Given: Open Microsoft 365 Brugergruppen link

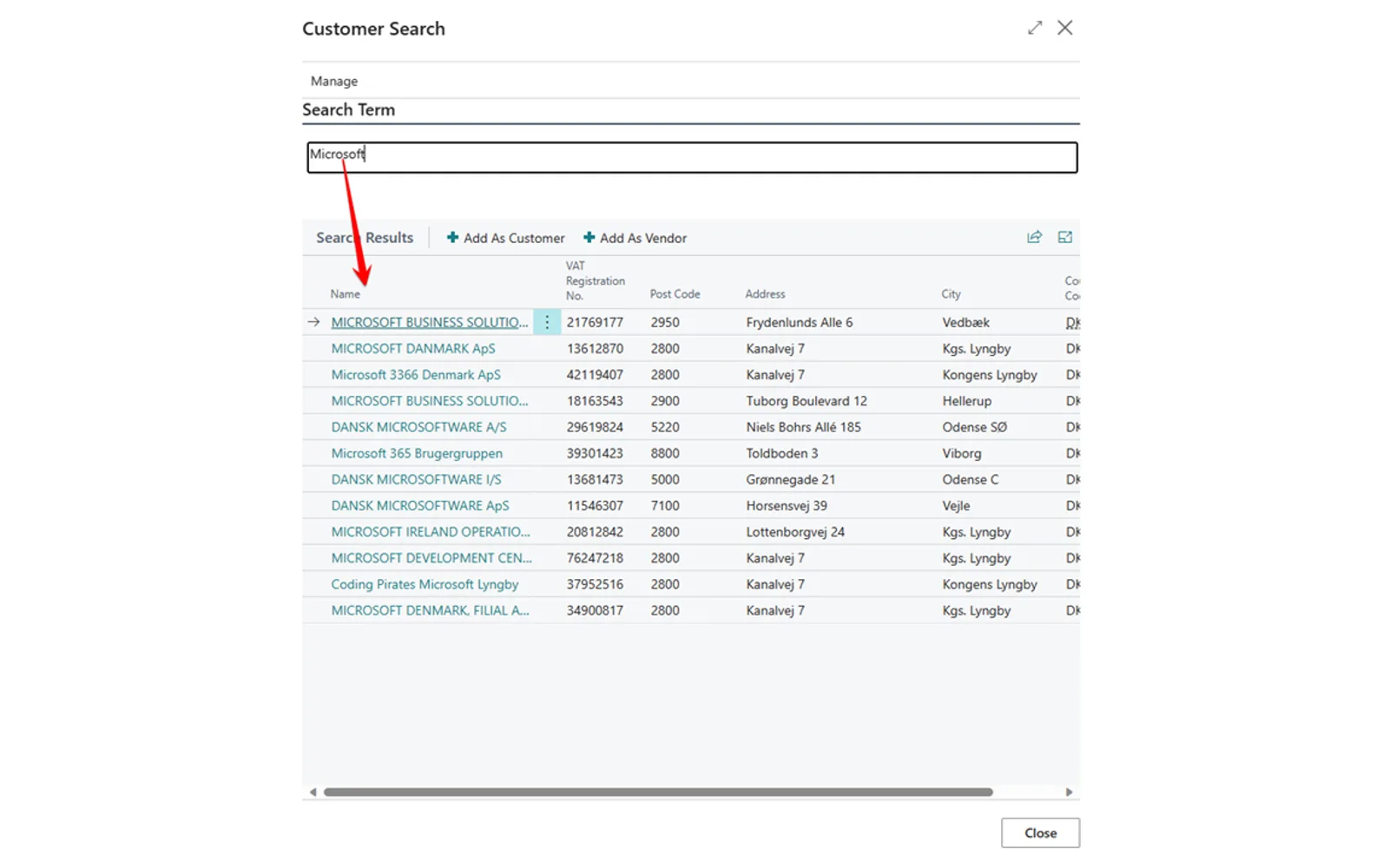Looking at the screenshot, I should click(x=417, y=453).
